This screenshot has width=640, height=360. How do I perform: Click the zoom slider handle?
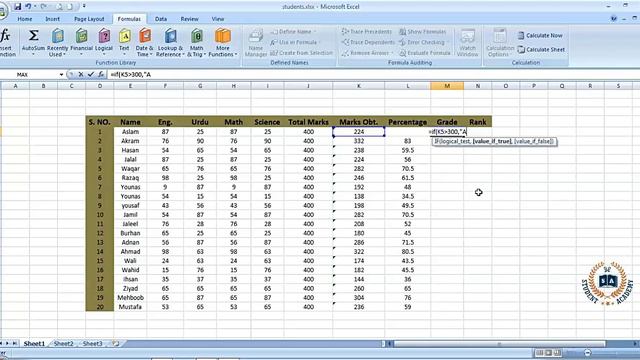point(587,353)
